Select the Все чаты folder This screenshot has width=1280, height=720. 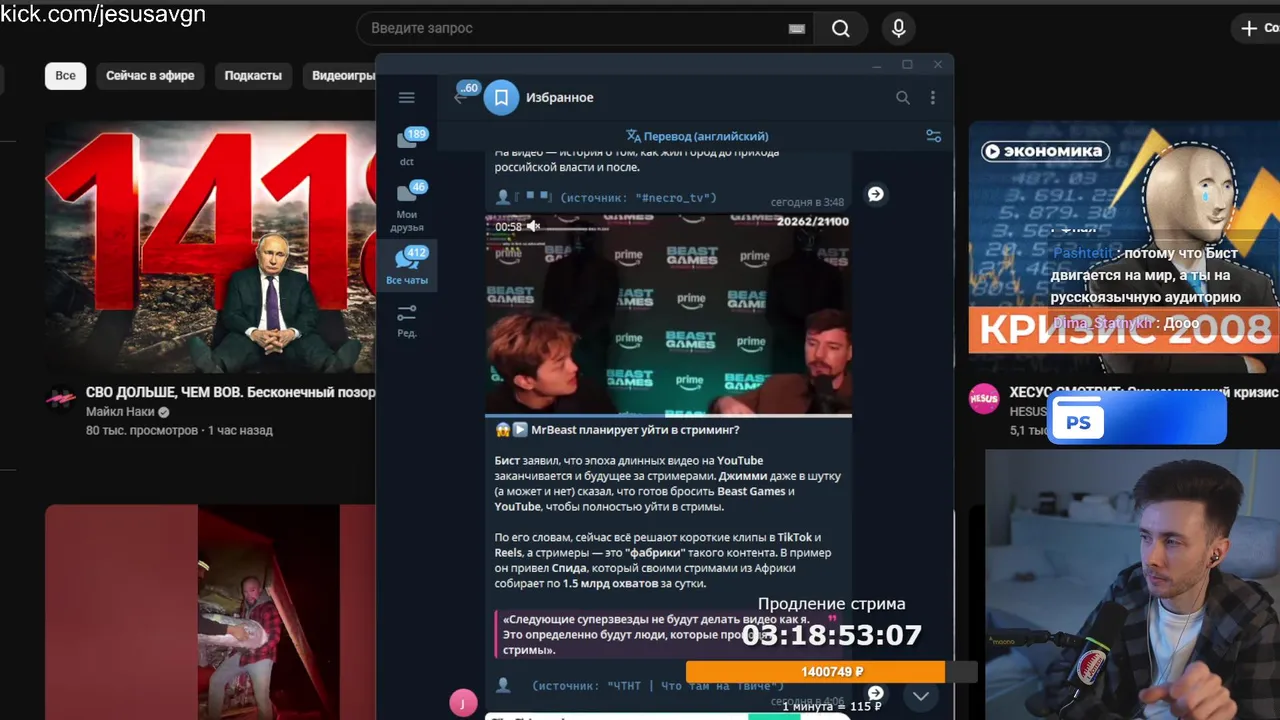click(407, 266)
